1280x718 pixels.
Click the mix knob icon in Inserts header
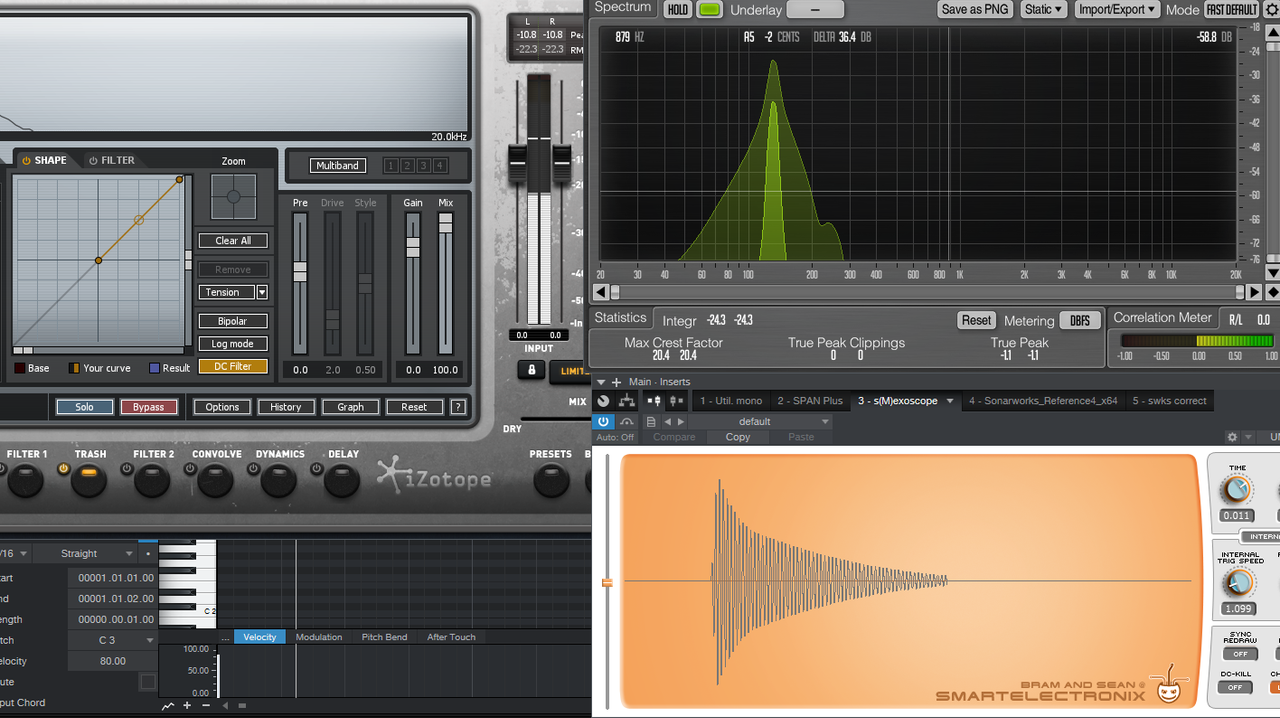point(603,401)
